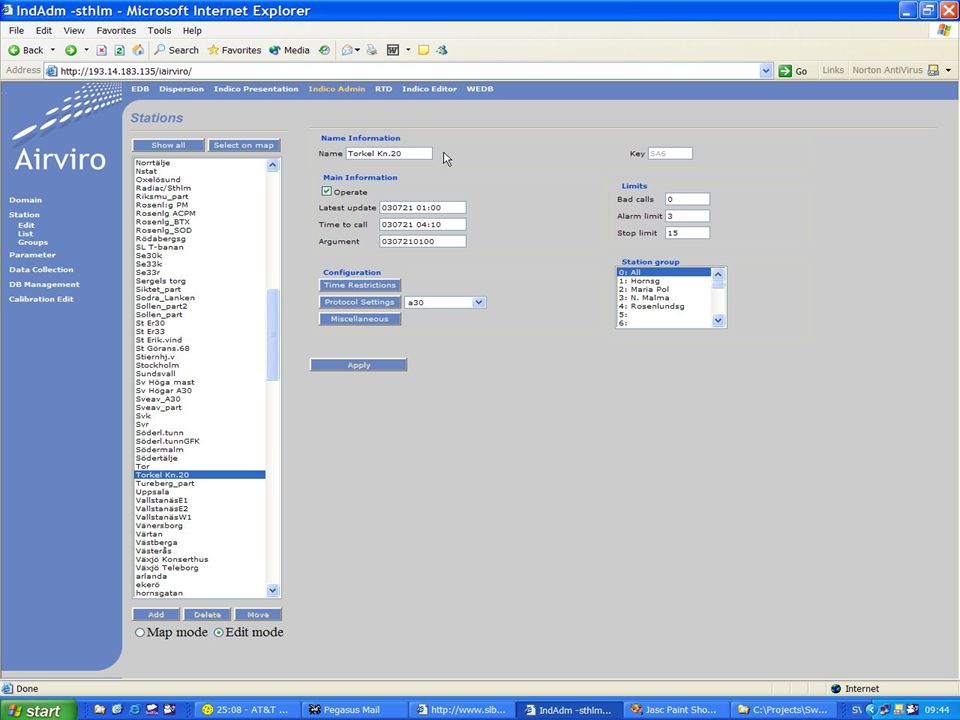Open browsing History icon
960x720 pixels.
pyautogui.click(x=324, y=50)
